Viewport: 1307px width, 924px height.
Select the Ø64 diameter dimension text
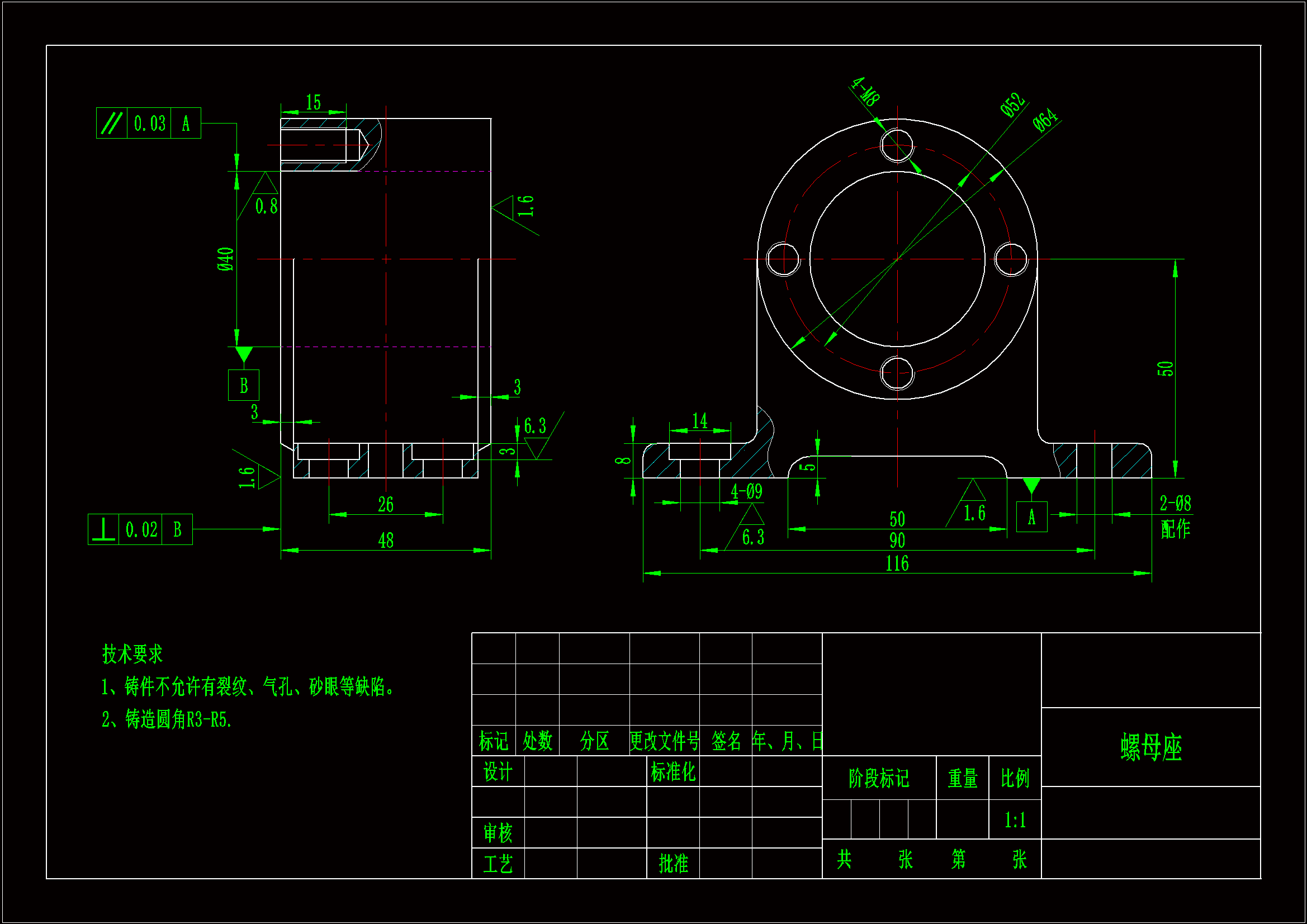point(1045,121)
